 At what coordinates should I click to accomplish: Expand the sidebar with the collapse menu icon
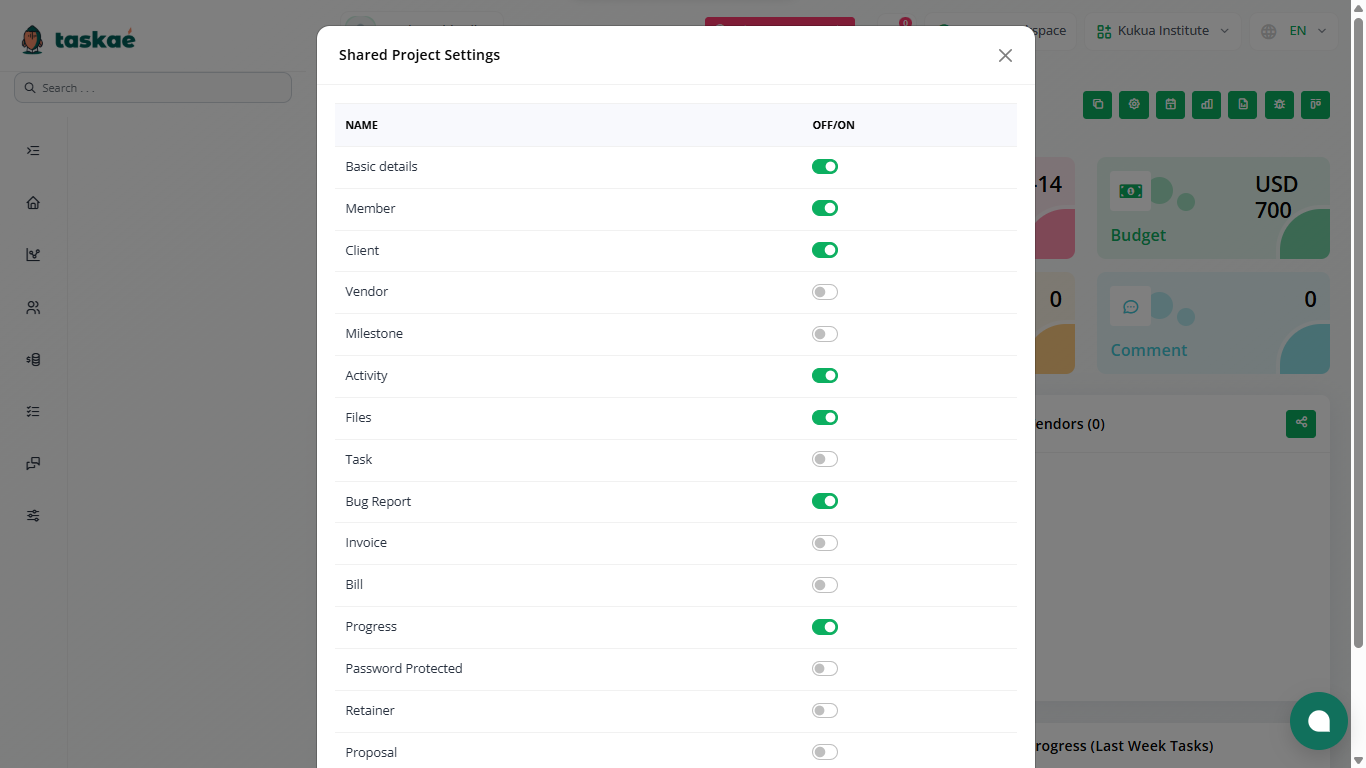33,151
